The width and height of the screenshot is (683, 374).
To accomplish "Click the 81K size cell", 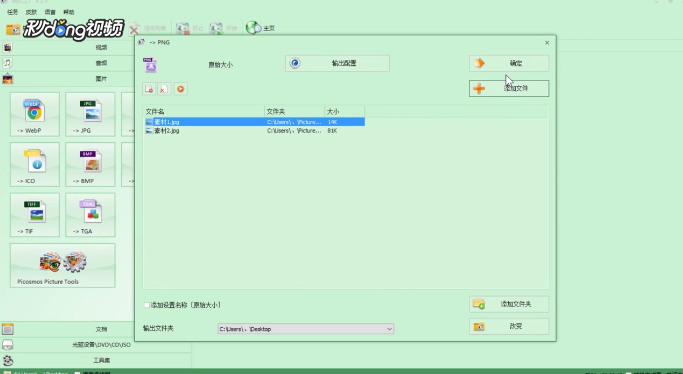I will tap(332, 131).
